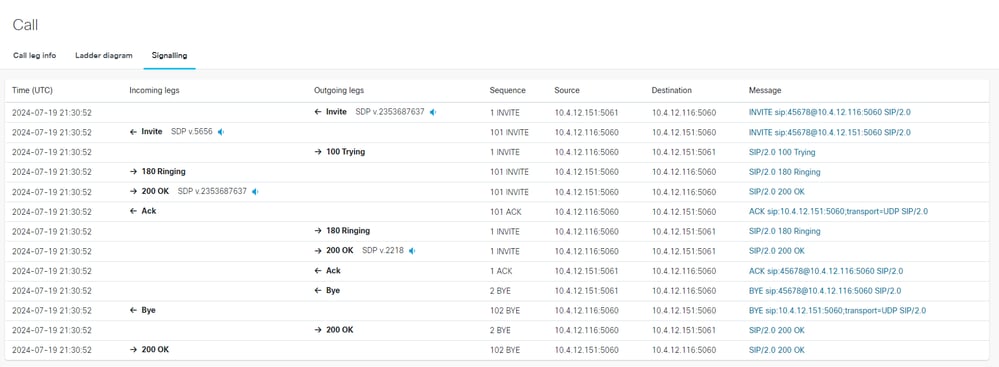
Task: Open the SIP/2.0 100 Trying message
Action: click(x=782, y=152)
